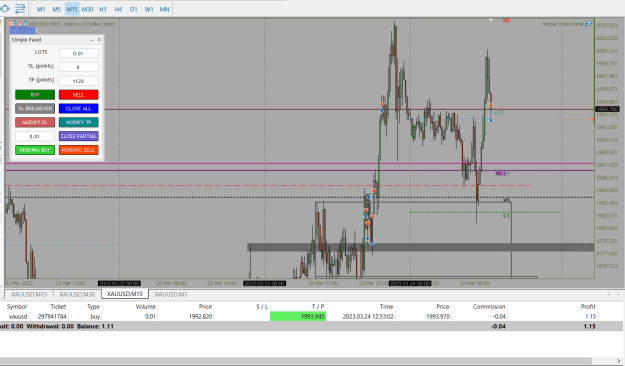The width and height of the screenshot is (625, 366).
Task: Click the MODIFY TP button
Action: point(79,122)
